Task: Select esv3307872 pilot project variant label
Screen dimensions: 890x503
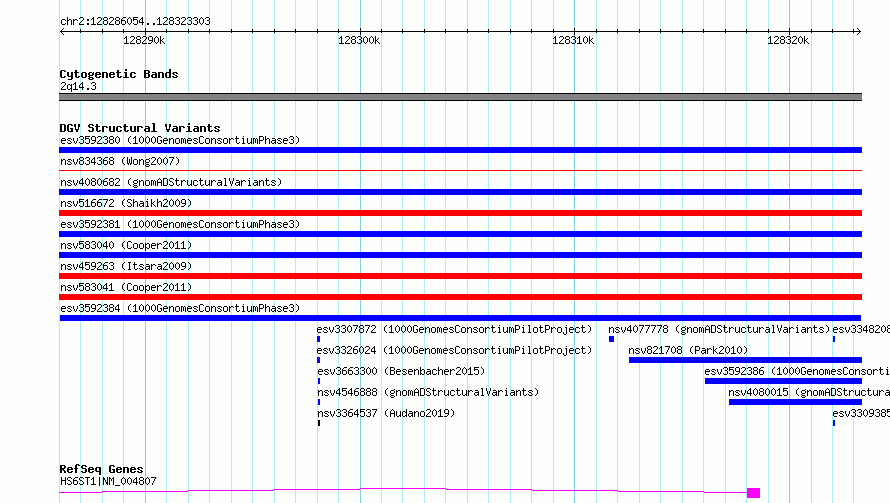Action: coord(454,329)
